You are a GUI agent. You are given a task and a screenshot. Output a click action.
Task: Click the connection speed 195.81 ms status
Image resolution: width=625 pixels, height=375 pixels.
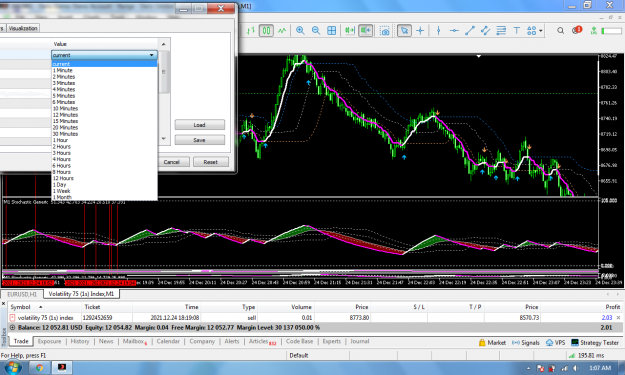coord(587,355)
